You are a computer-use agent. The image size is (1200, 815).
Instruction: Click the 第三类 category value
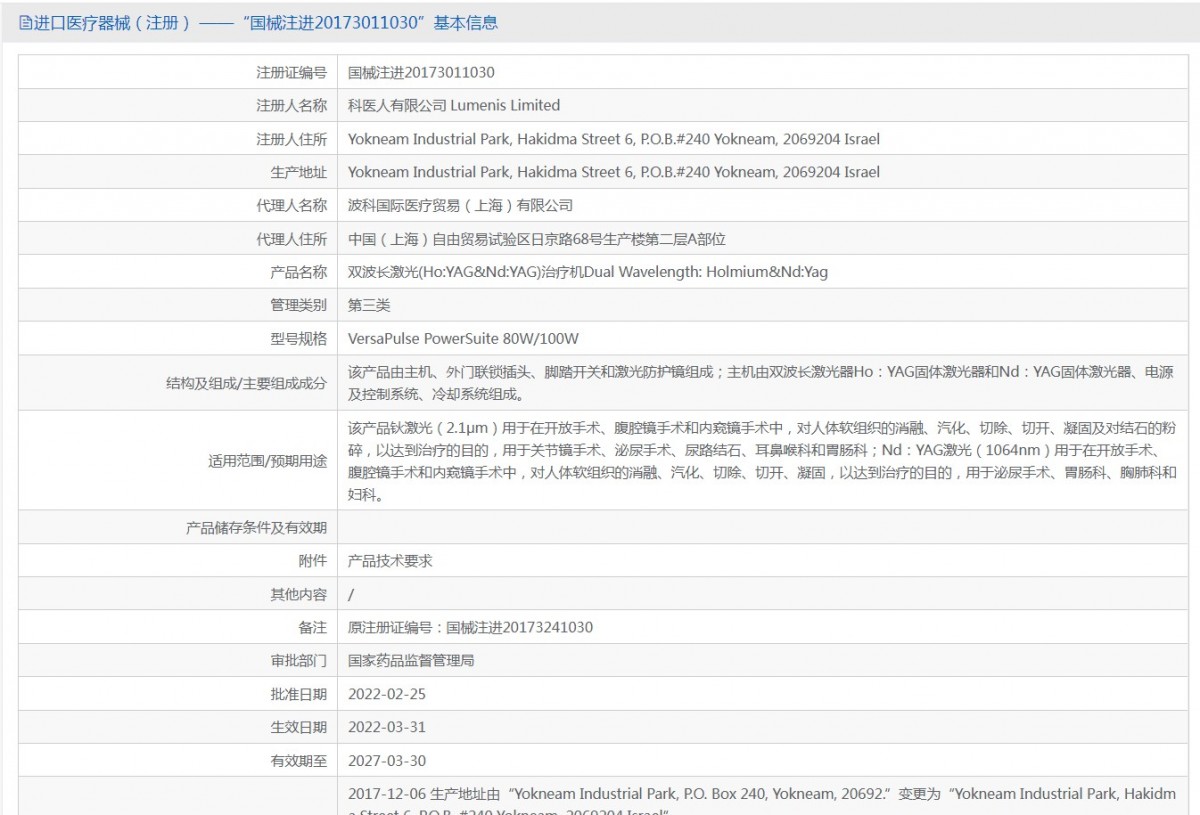click(369, 305)
